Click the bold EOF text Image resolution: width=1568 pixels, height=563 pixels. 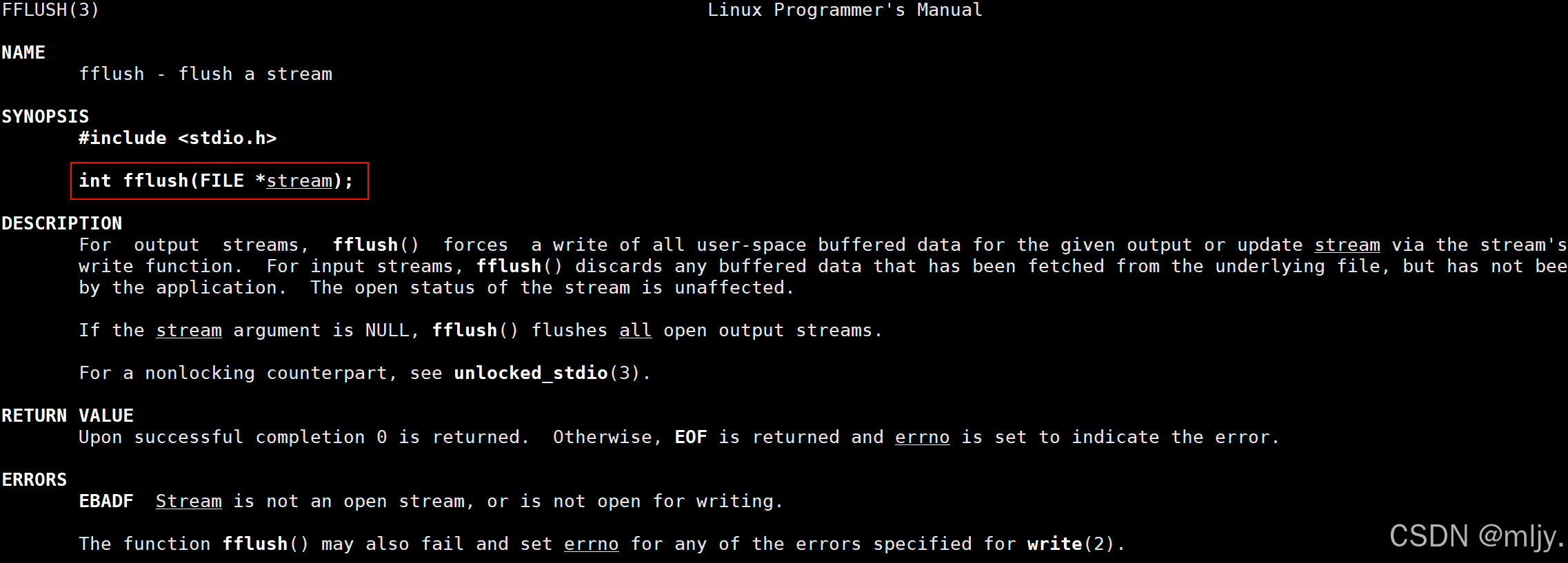[x=691, y=437]
